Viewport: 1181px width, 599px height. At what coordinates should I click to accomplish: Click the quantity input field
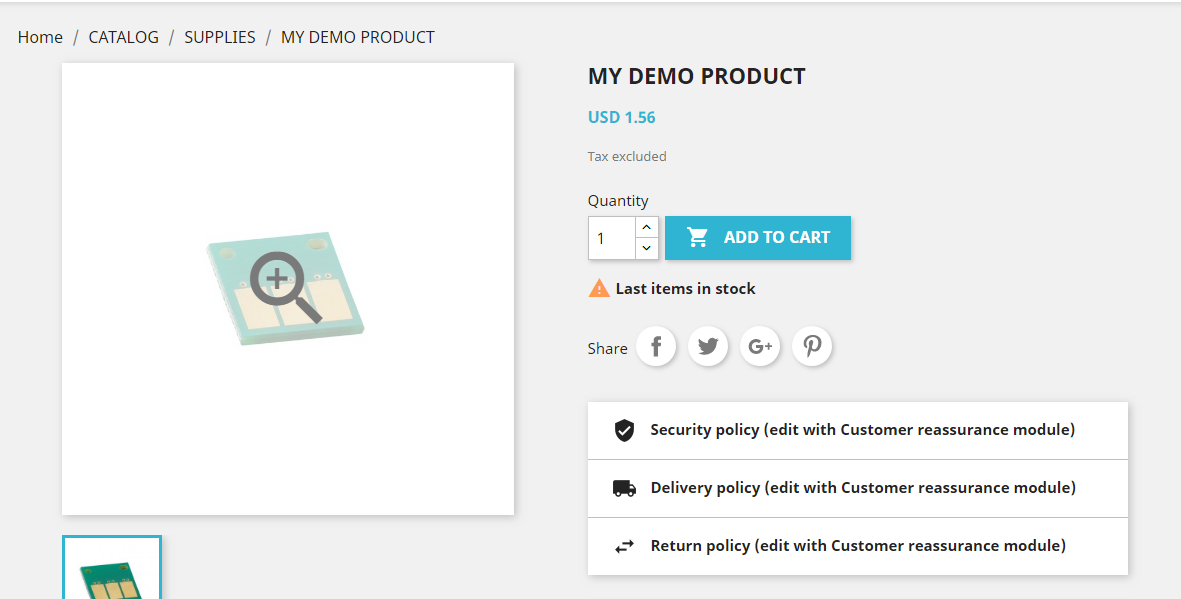(612, 238)
